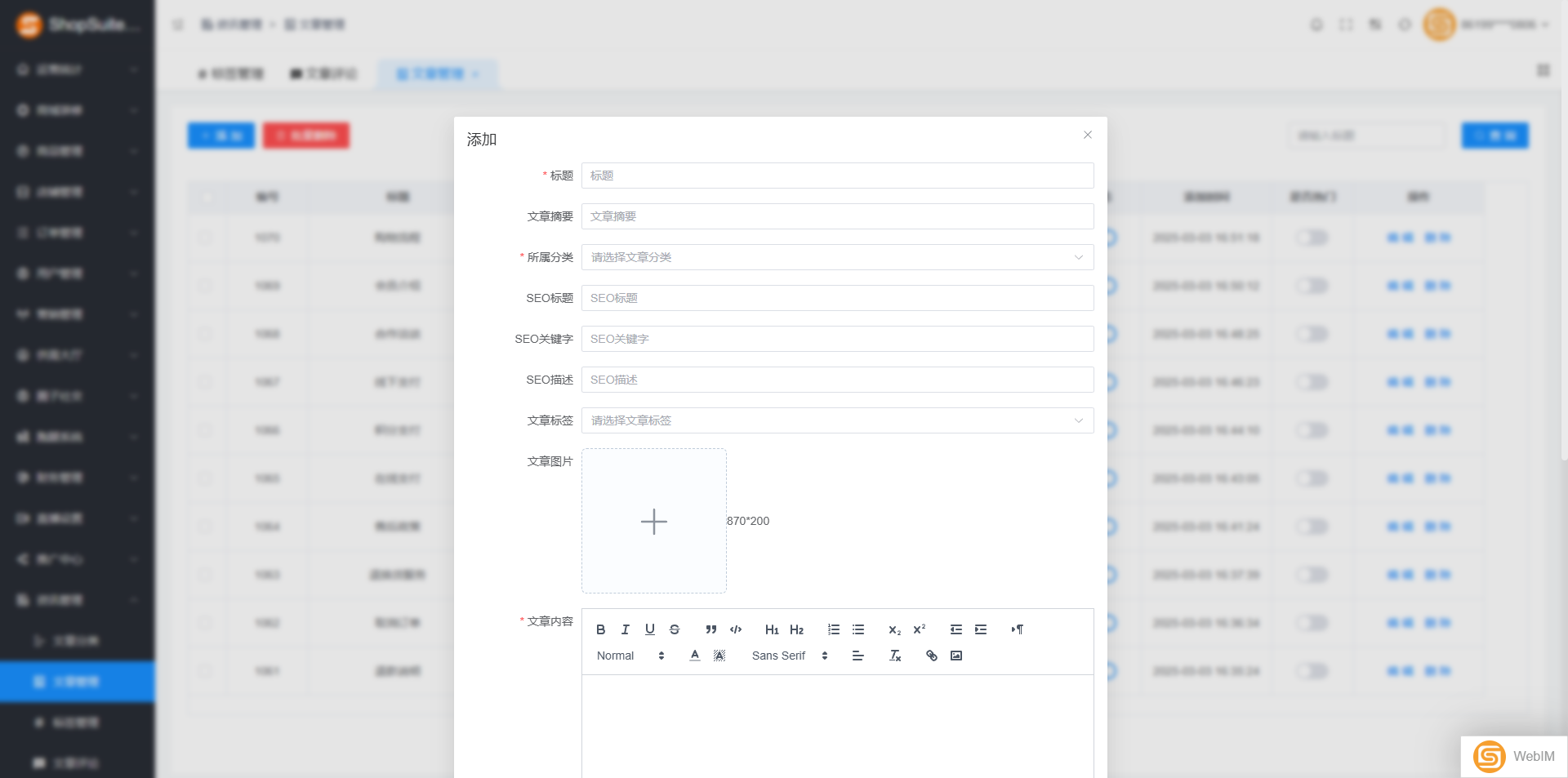1568x778 pixels.
Task: Insert a code block in the editor
Action: point(735,629)
